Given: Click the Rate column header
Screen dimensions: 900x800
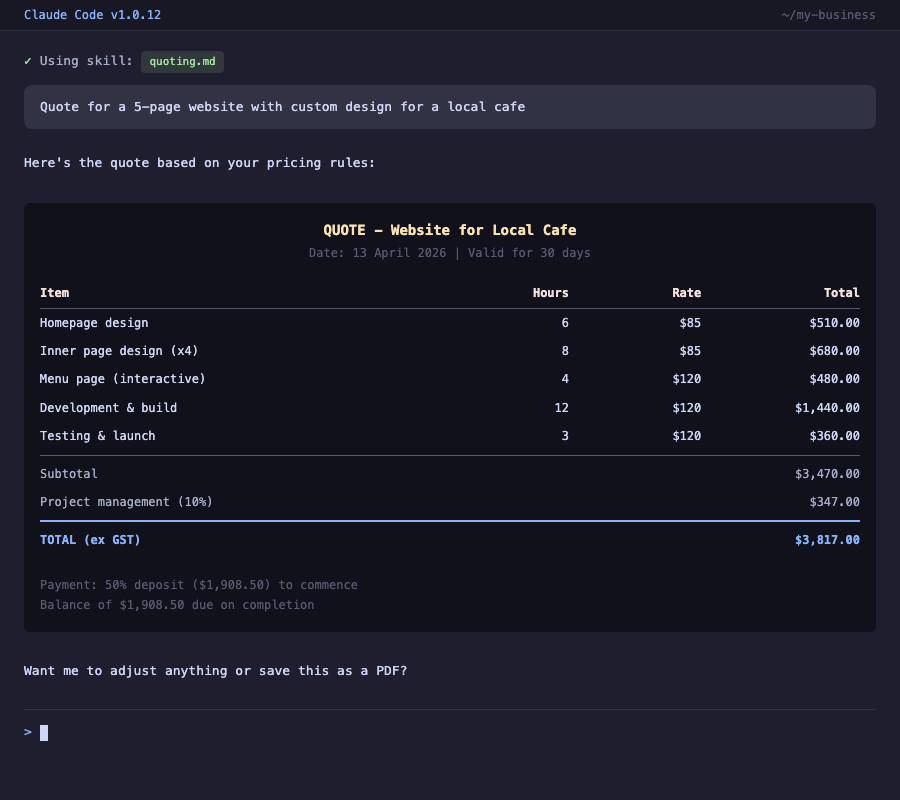Looking at the screenshot, I should [686, 293].
